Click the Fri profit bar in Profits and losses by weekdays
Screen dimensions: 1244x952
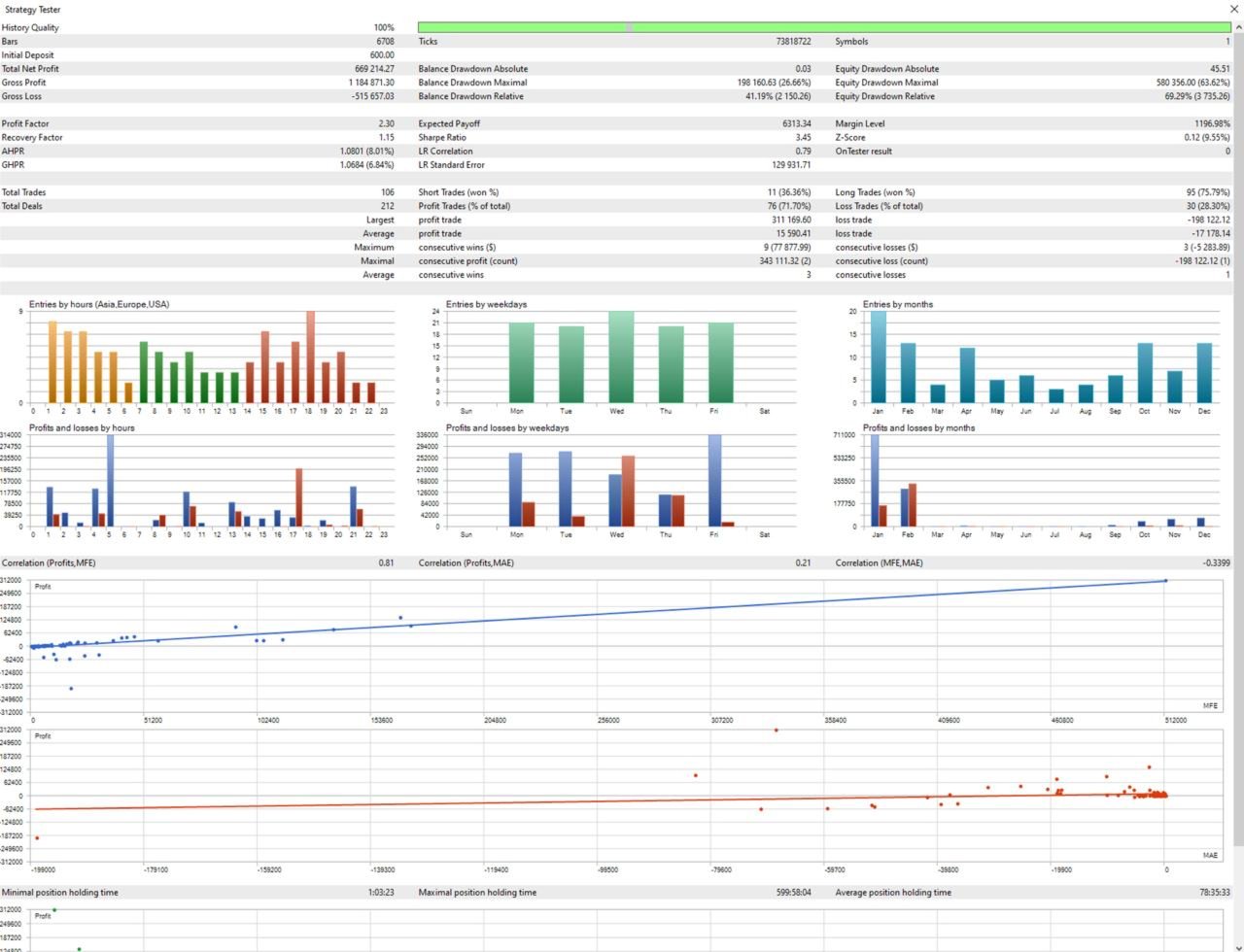pos(714,481)
